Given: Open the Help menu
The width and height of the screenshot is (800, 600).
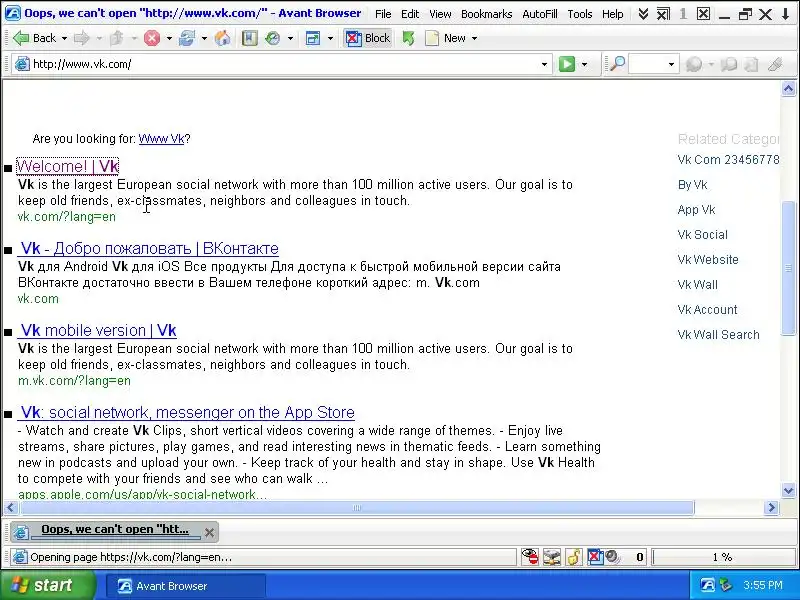Looking at the screenshot, I should (612, 14).
